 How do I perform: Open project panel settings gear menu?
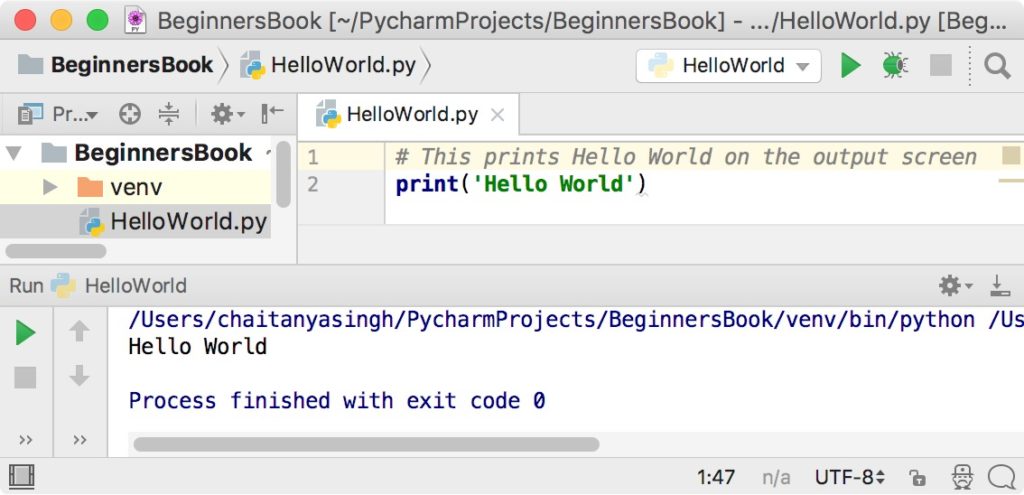pyautogui.click(x=227, y=114)
